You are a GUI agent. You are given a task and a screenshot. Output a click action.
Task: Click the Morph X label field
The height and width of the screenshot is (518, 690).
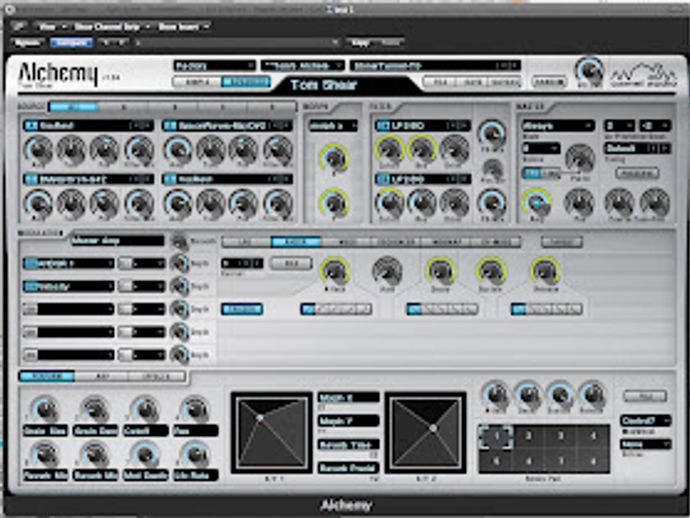coord(349,397)
